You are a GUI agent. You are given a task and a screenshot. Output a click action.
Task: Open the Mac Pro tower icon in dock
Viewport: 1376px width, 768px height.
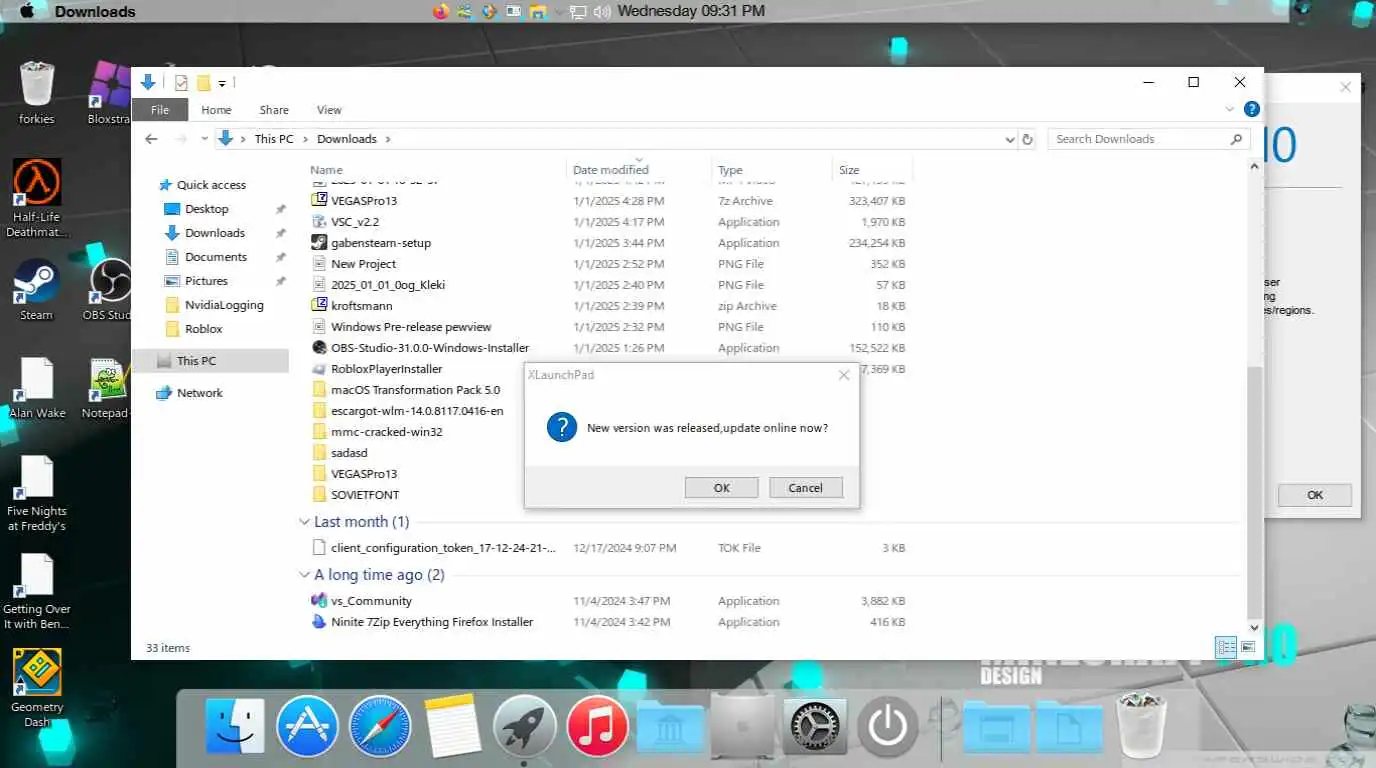pos(742,726)
